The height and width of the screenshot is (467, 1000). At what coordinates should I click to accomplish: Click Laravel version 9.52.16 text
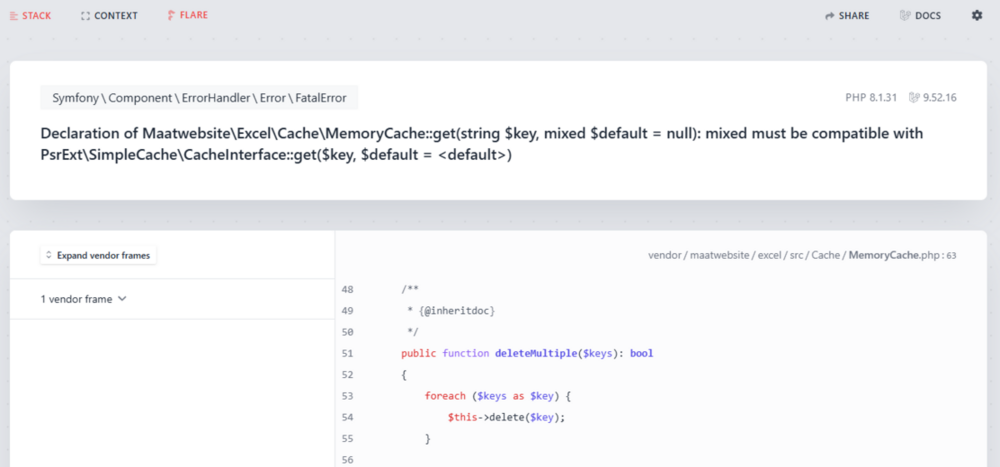point(939,98)
